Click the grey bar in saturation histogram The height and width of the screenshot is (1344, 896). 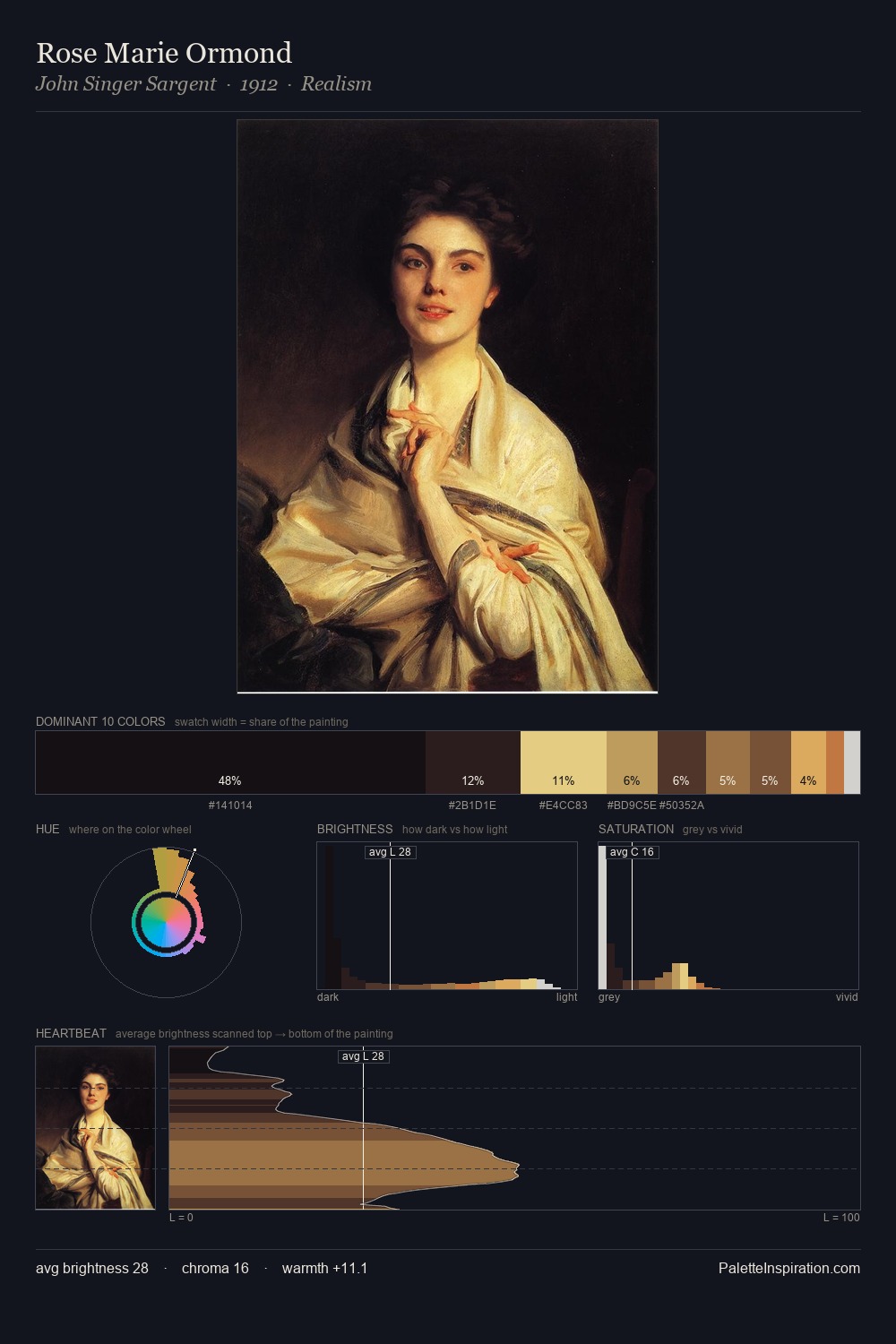point(603,917)
